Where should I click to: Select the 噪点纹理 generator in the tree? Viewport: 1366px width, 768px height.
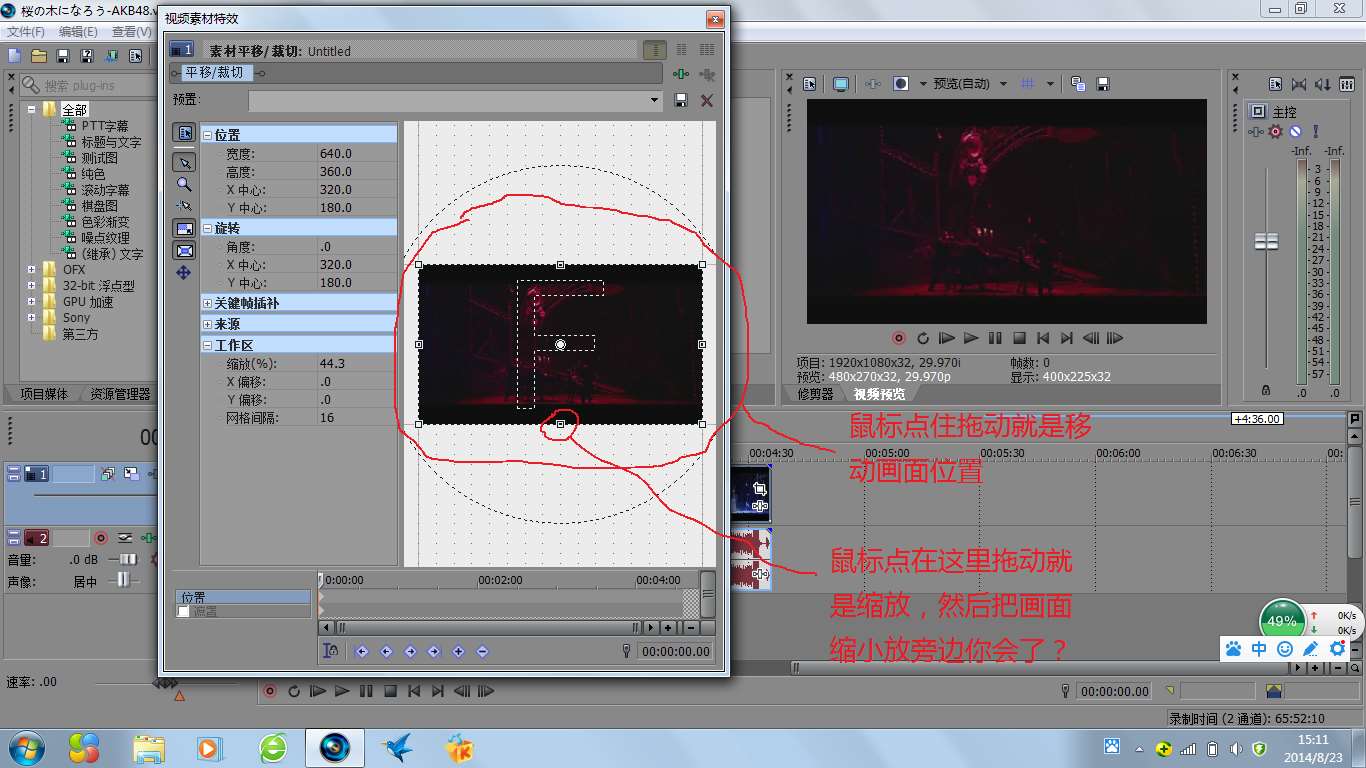[105, 237]
